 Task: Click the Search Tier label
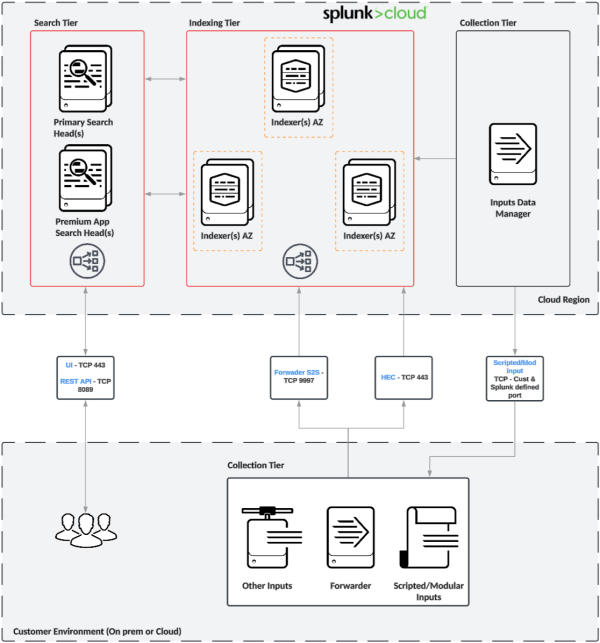click(56, 23)
